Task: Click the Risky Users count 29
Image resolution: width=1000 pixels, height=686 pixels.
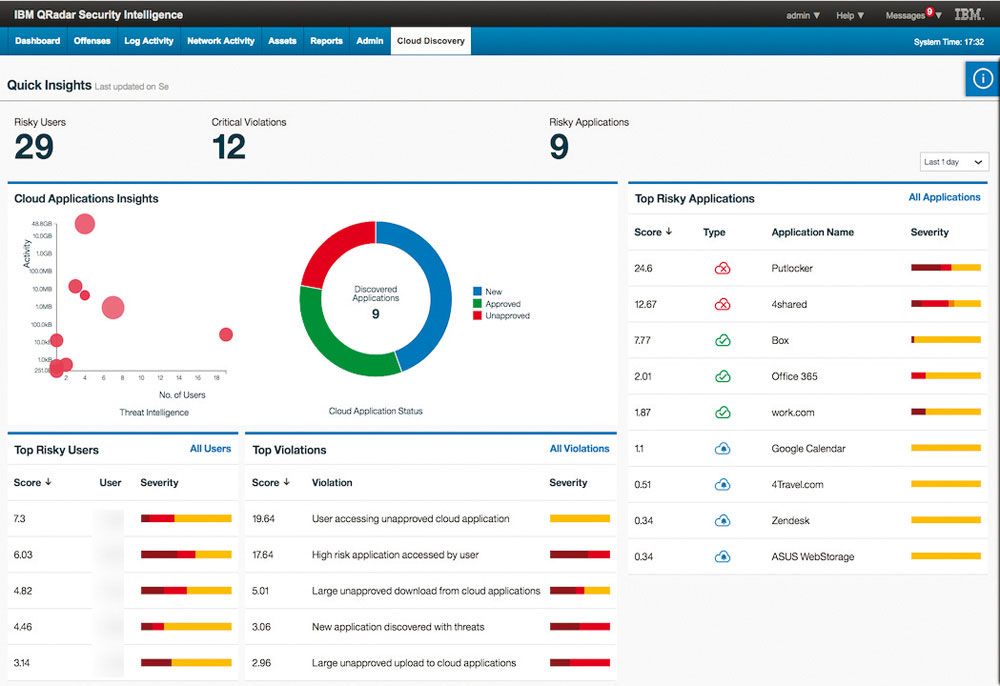Action: 34,147
